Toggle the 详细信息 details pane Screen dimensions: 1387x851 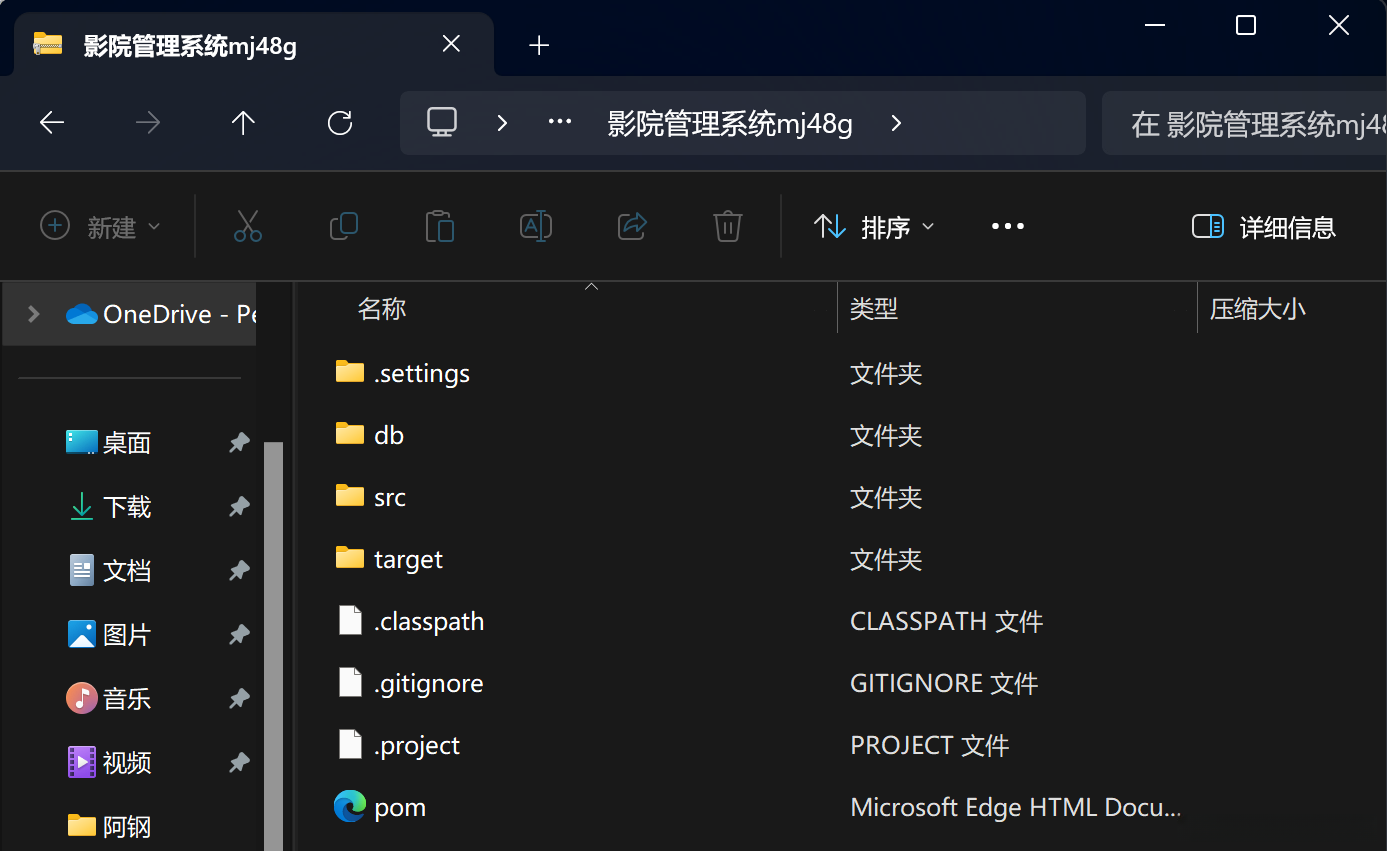pos(1264,227)
